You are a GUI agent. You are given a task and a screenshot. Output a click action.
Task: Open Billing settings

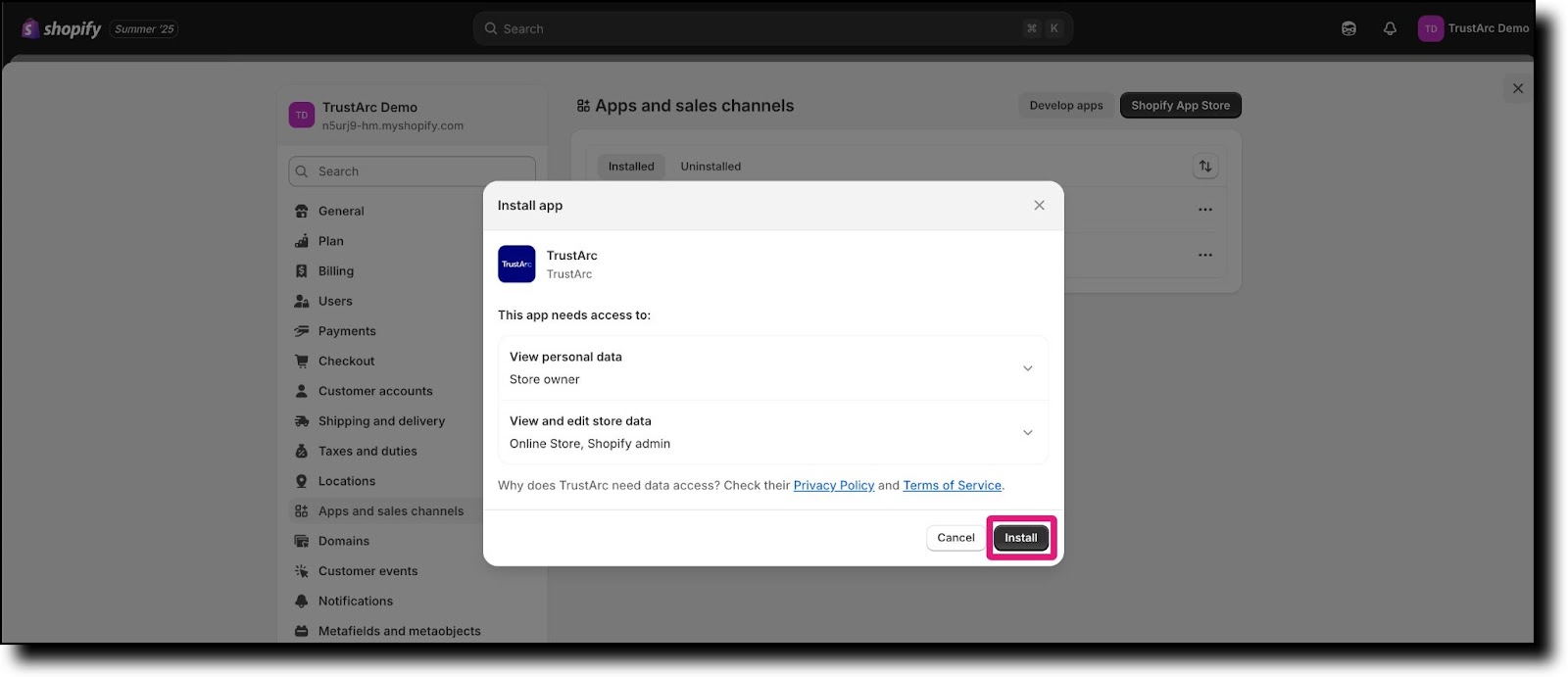(336, 271)
